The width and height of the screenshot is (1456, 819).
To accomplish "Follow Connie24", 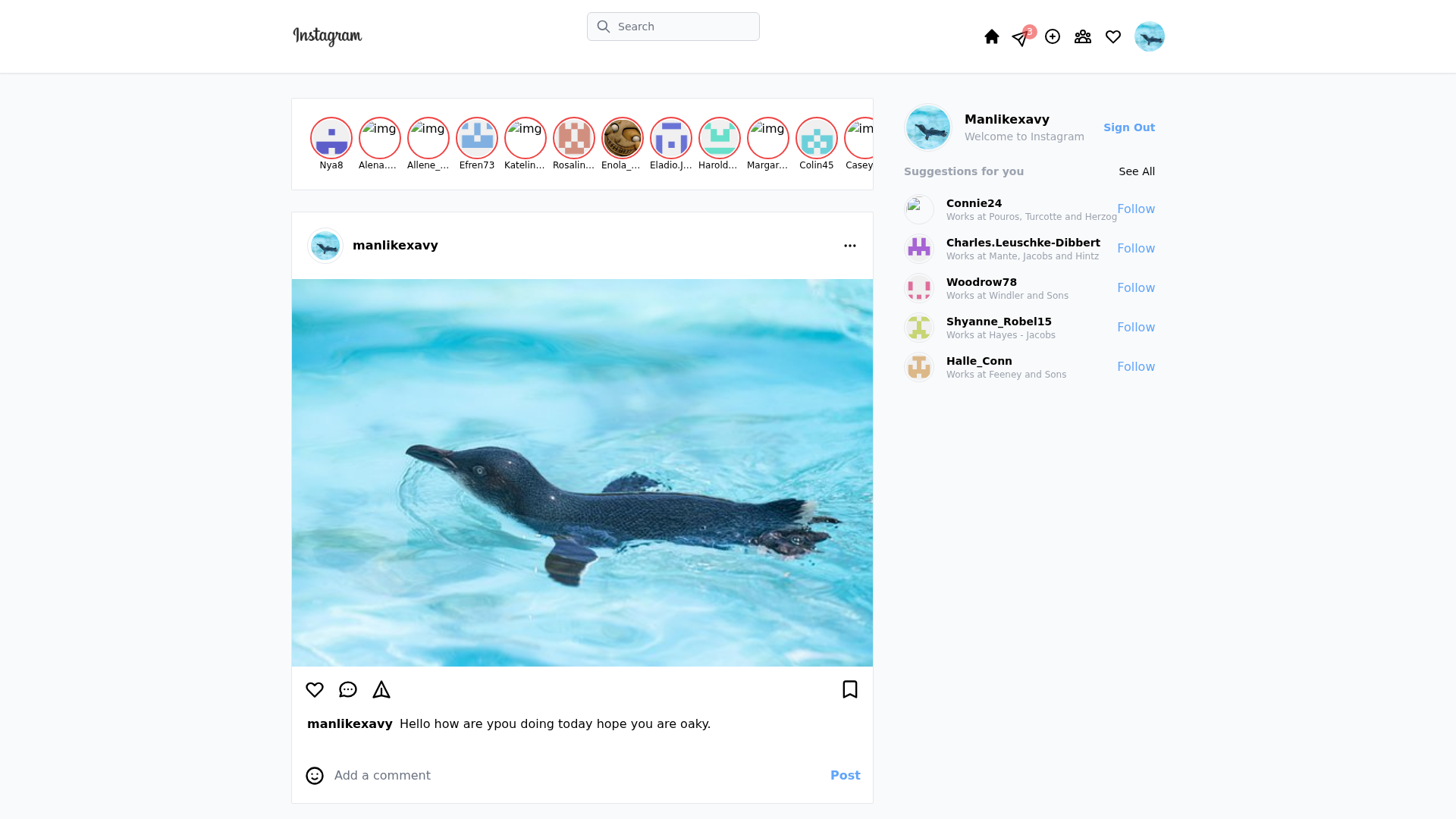I will [x=1135, y=209].
